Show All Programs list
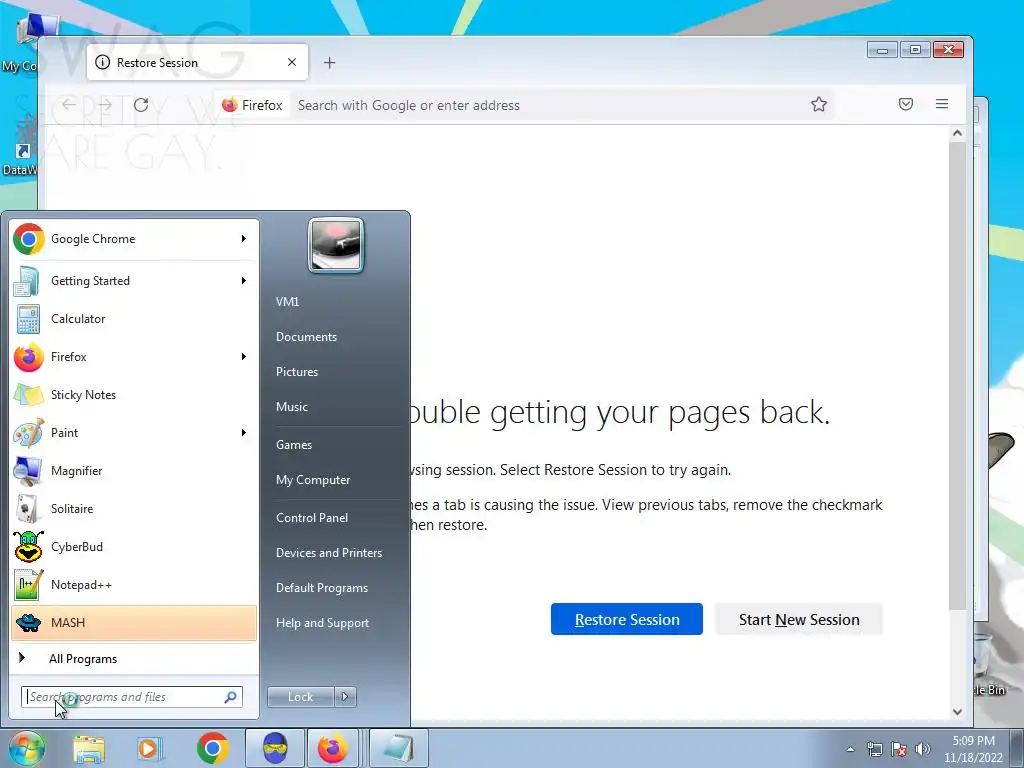Image resolution: width=1024 pixels, height=768 pixels. [134, 658]
